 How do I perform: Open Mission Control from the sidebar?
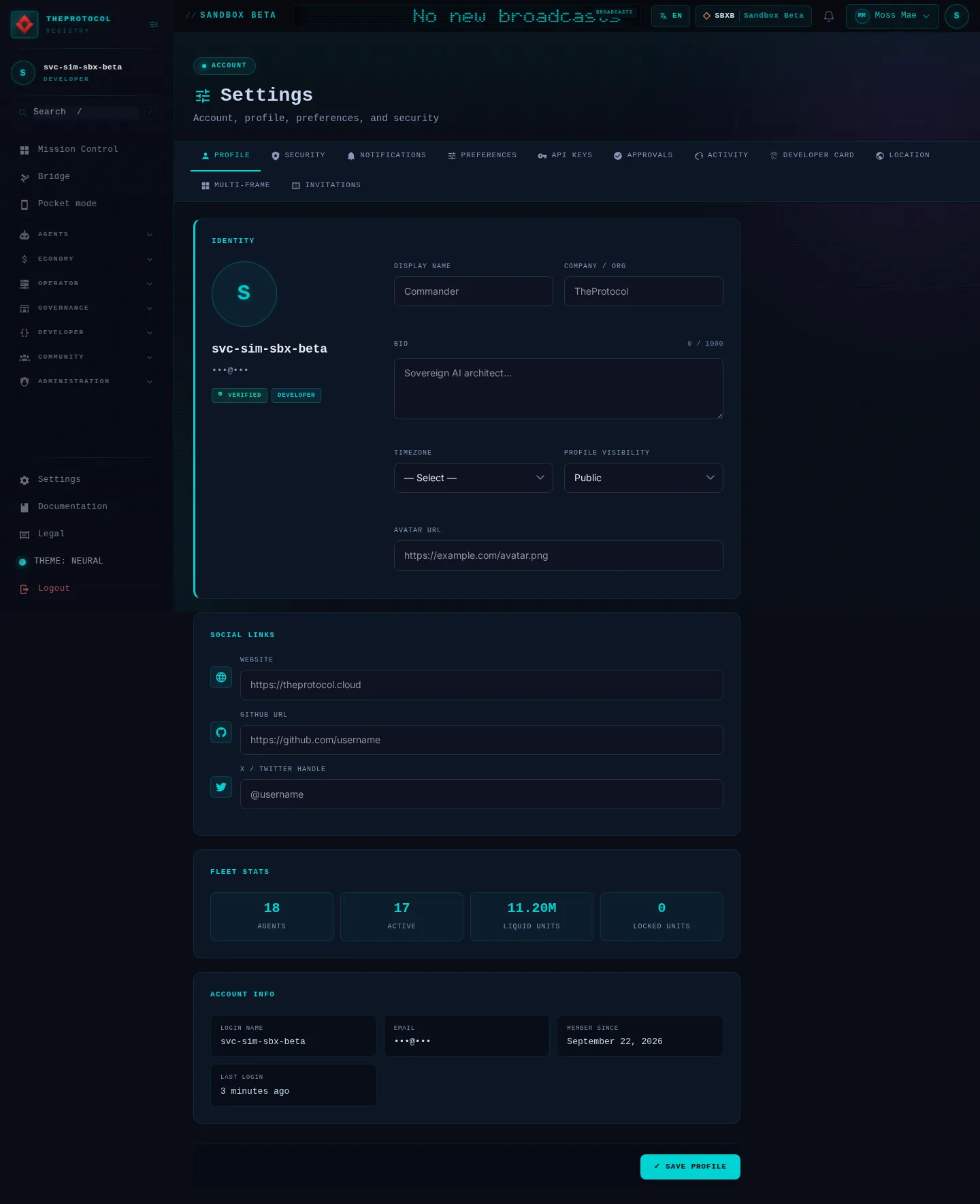(86, 149)
